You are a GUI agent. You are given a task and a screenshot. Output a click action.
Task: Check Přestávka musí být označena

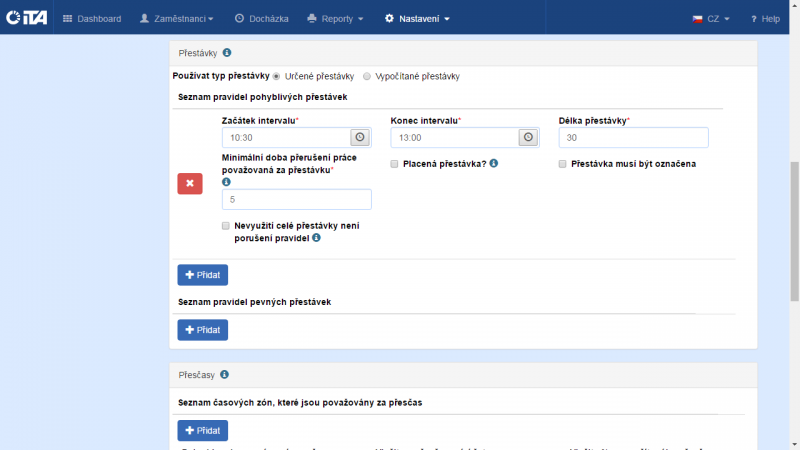pyautogui.click(x=563, y=163)
